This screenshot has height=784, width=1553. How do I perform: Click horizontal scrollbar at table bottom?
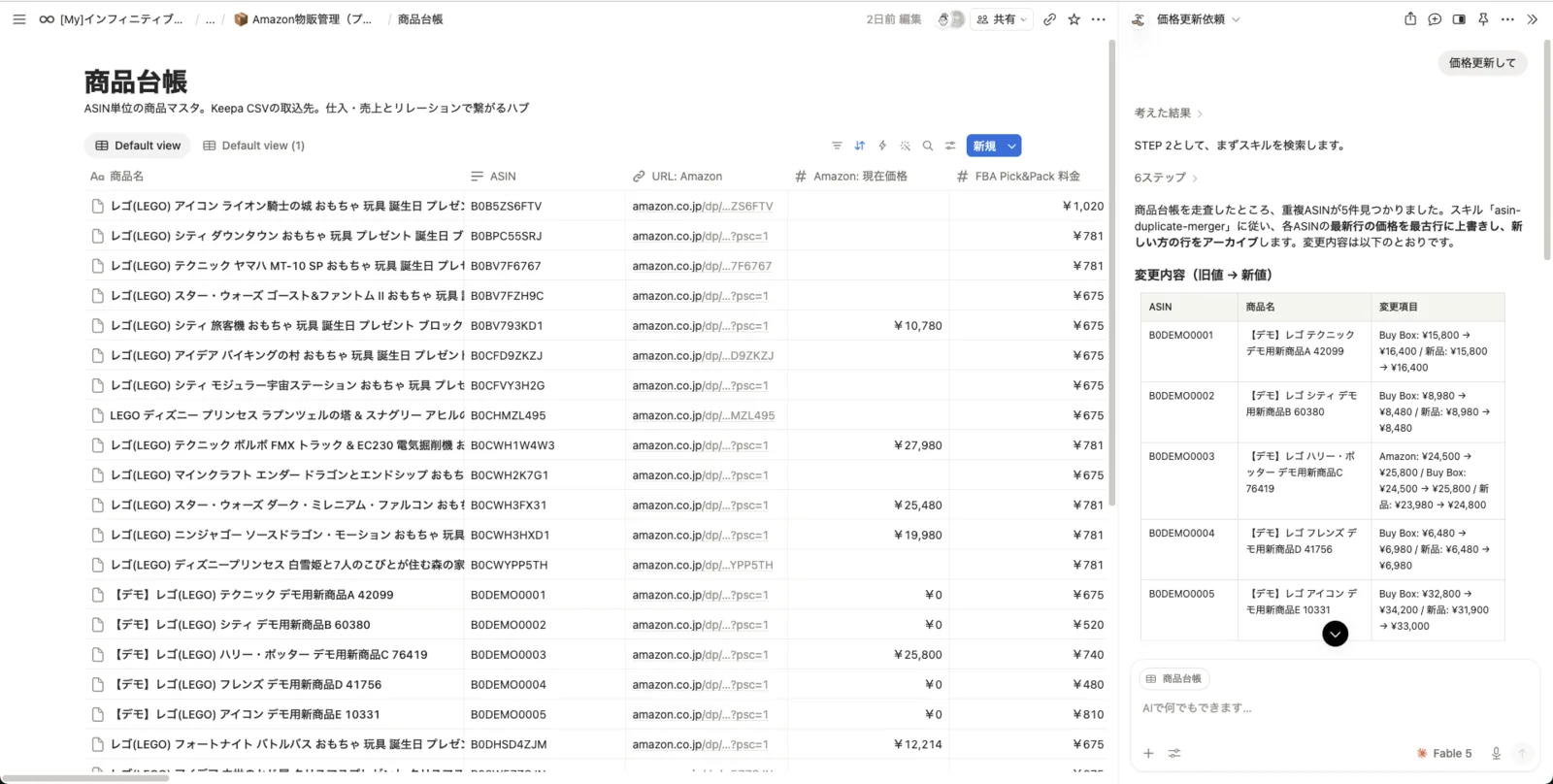(x=85, y=778)
